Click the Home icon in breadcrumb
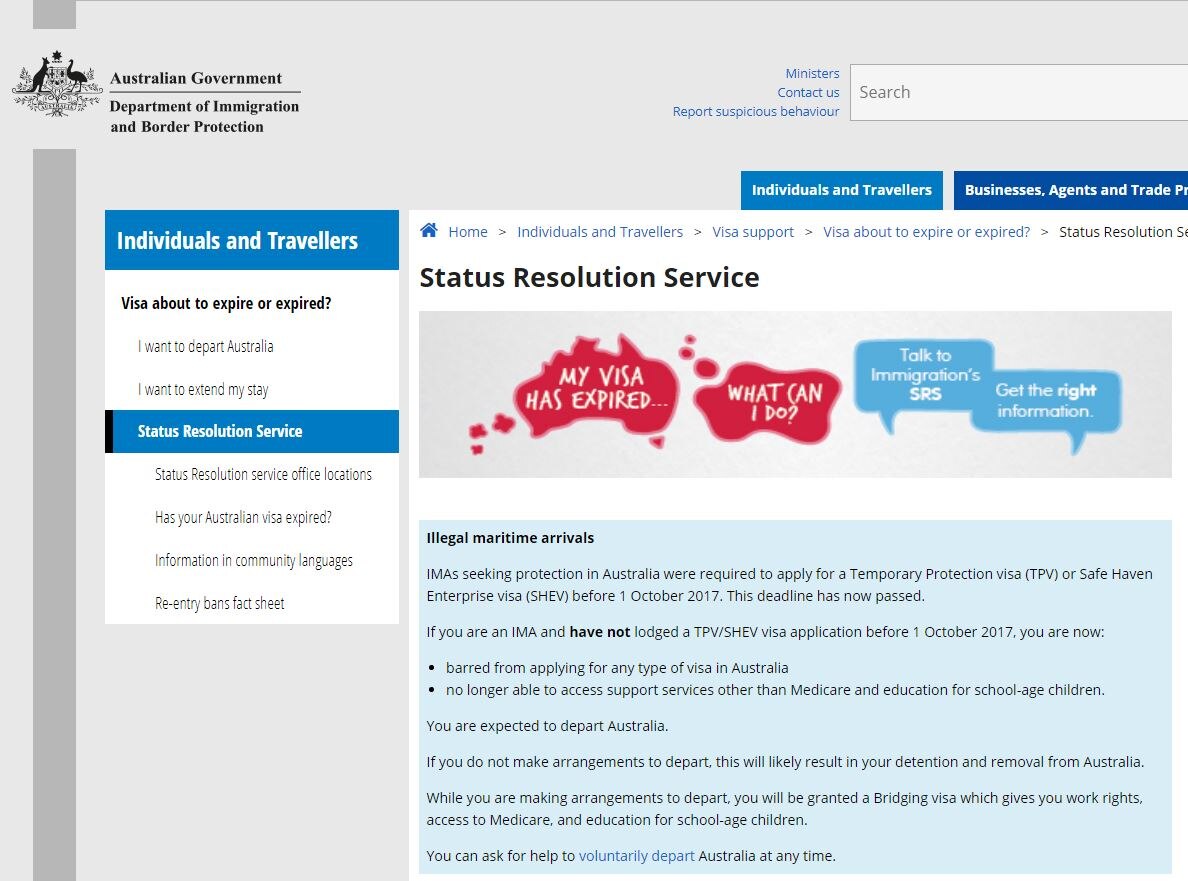This screenshot has width=1188, height=881. point(429,231)
